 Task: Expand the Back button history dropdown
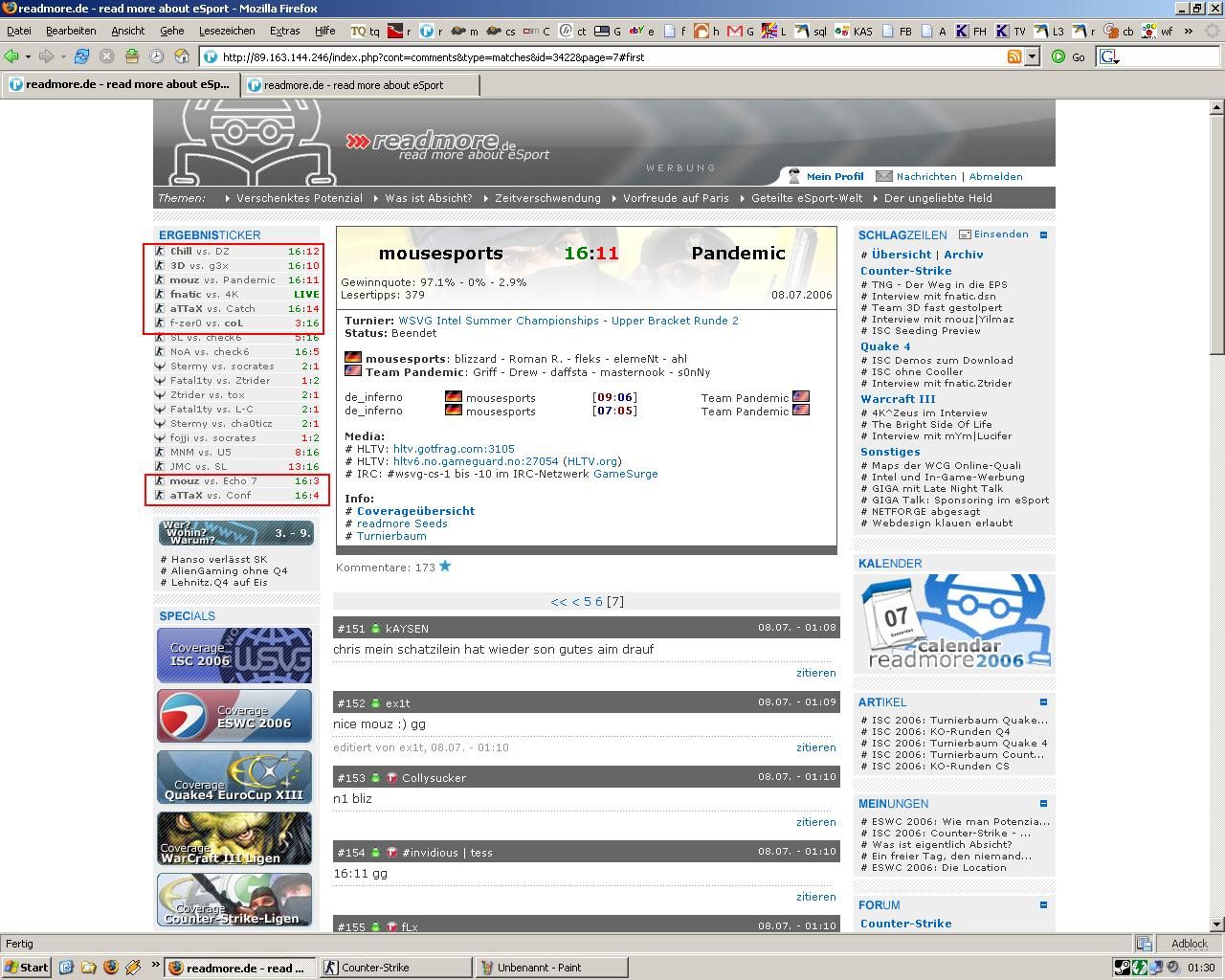[28, 56]
